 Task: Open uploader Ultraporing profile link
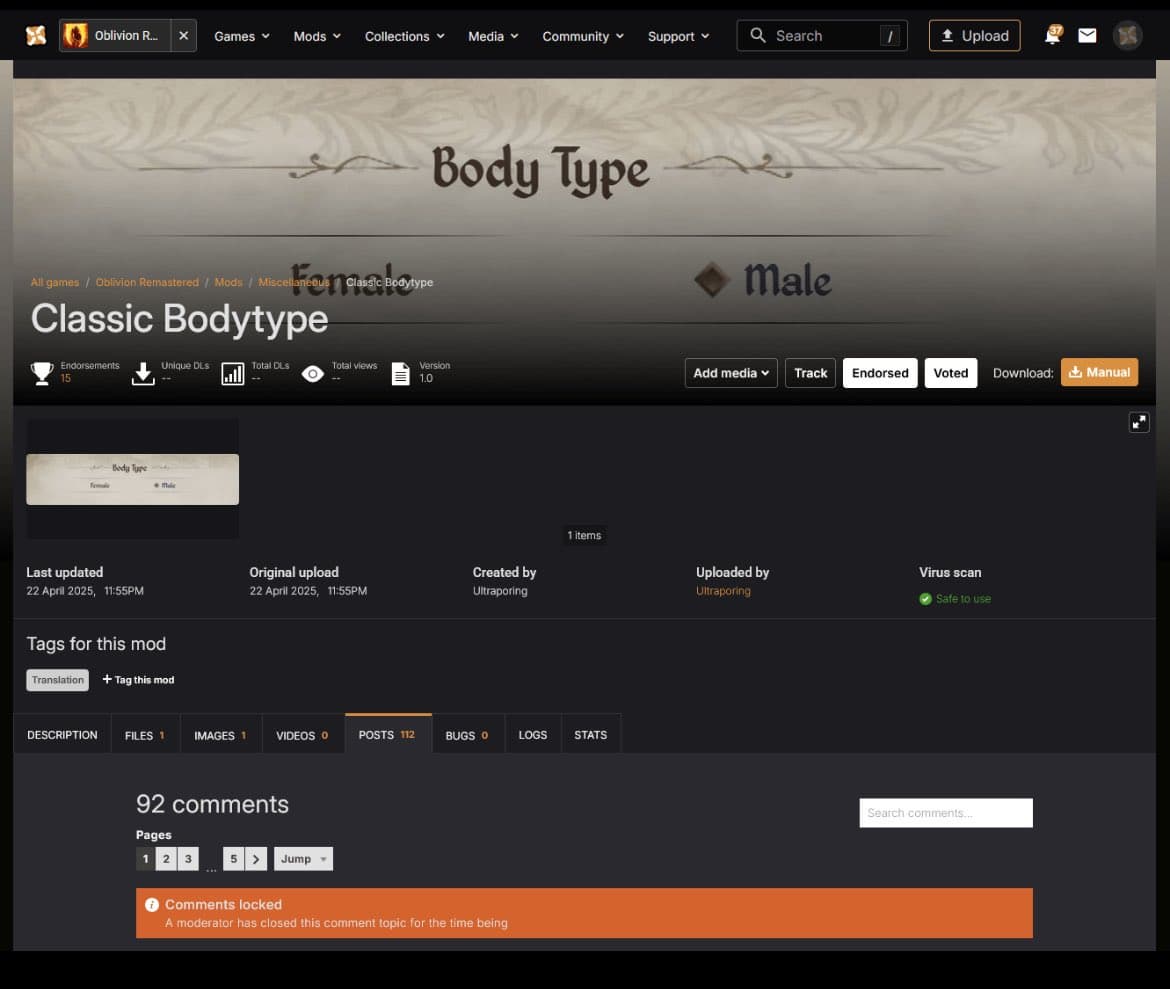click(x=723, y=590)
